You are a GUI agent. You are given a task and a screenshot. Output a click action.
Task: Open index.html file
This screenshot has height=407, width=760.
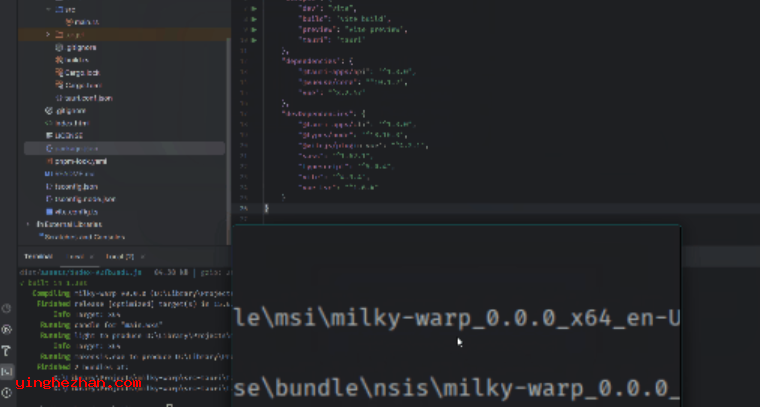tap(67, 123)
